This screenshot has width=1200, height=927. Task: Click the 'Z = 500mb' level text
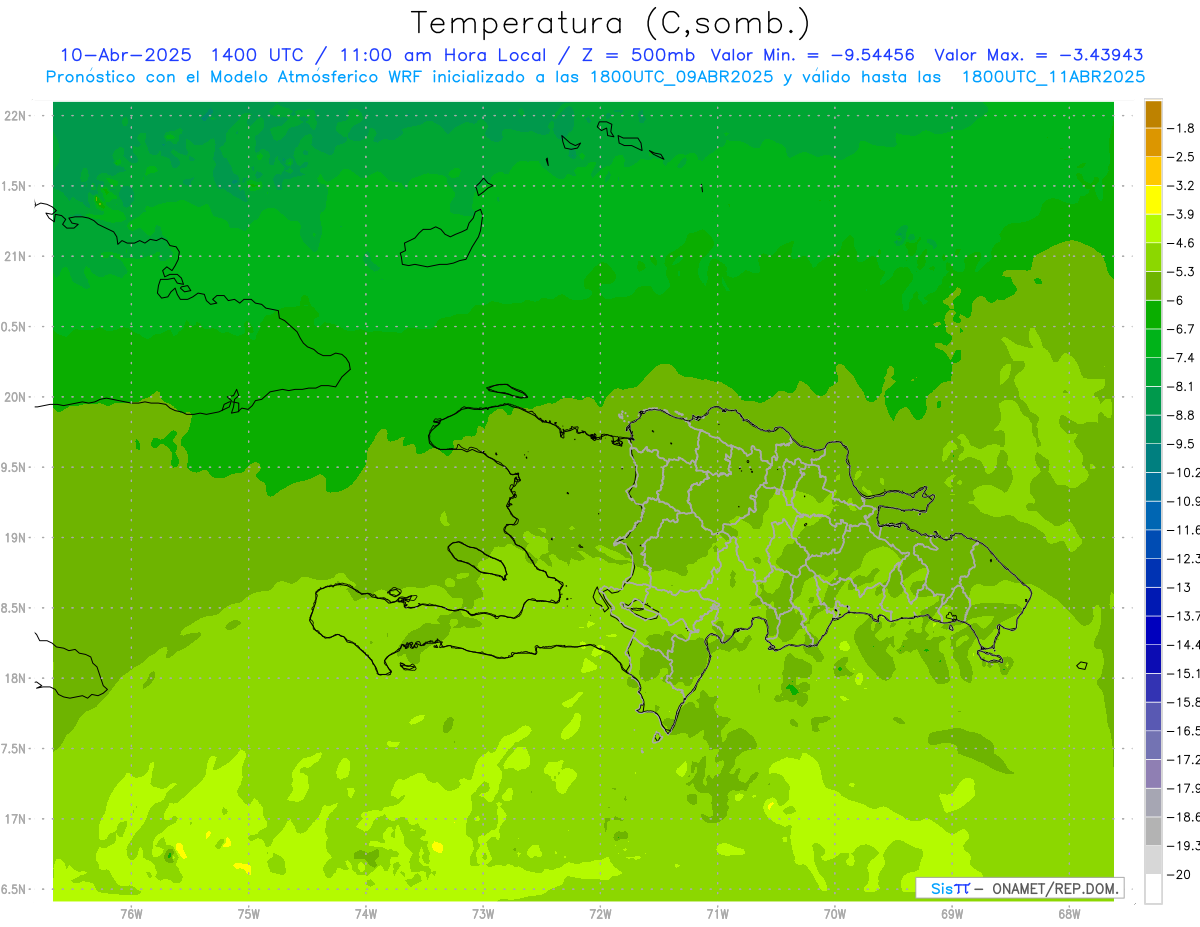tap(636, 55)
